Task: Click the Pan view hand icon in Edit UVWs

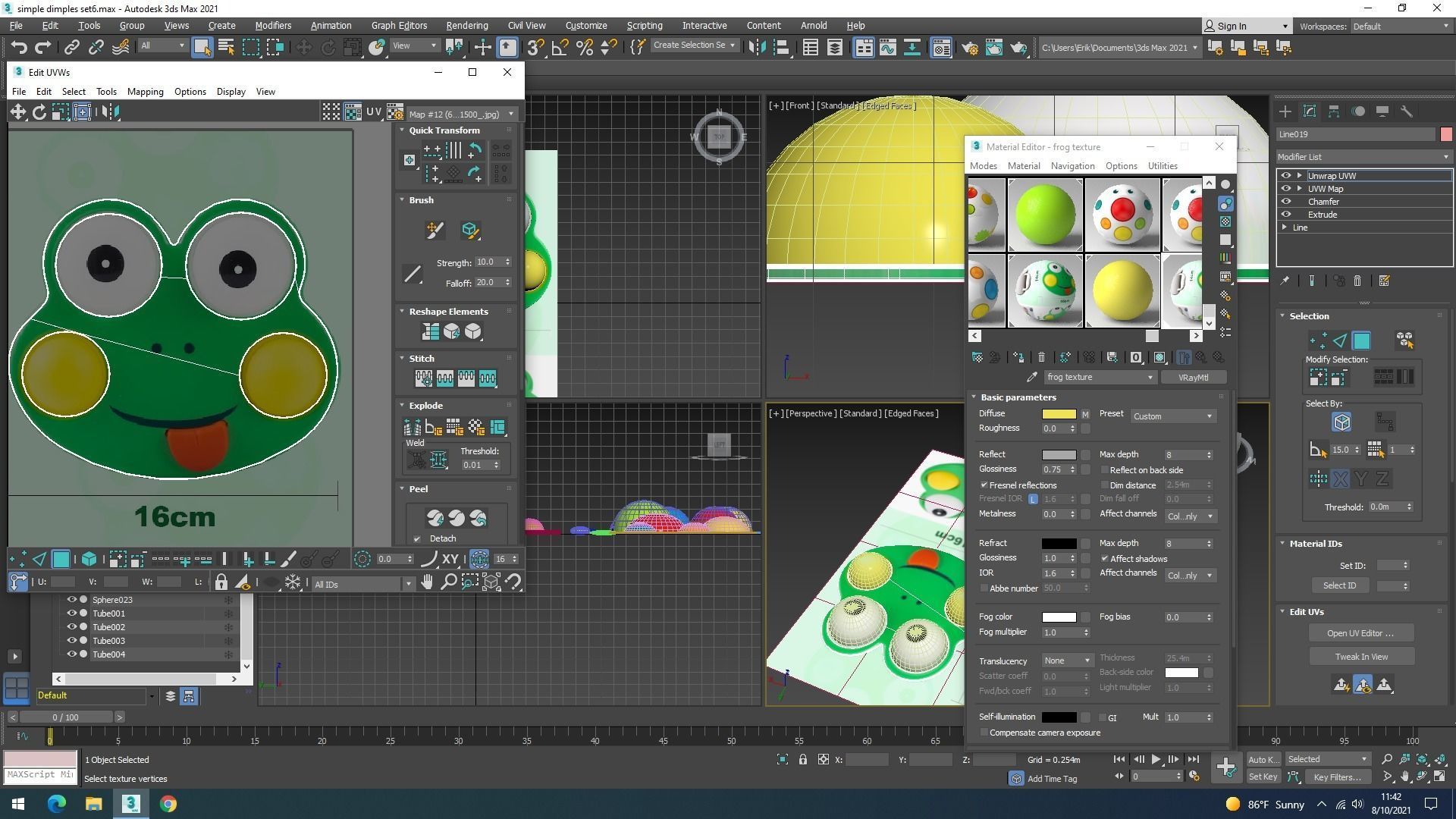Action: pyautogui.click(x=427, y=582)
